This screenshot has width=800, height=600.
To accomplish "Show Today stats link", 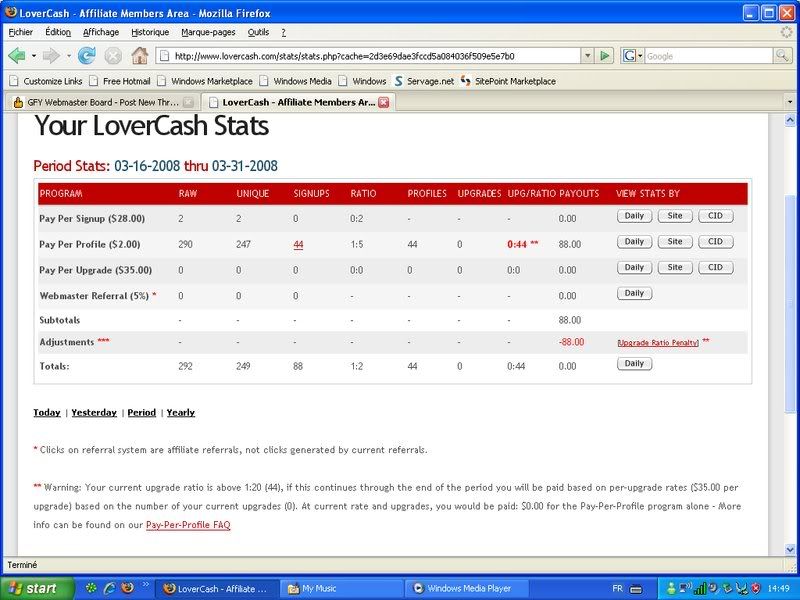I will [x=47, y=412].
